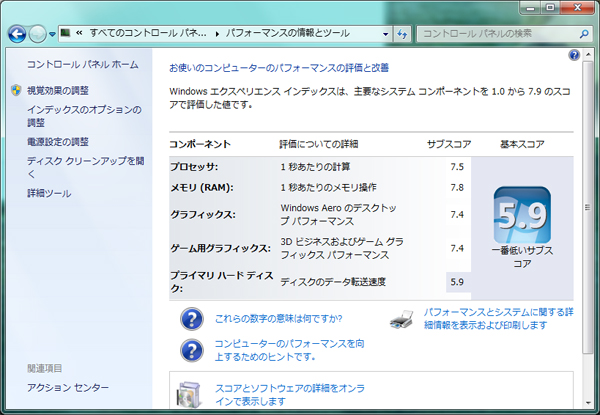The height and width of the screenshot is (415, 600).
Task: Open 視覚効果の調整 link
Action: (x=58, y=90)
